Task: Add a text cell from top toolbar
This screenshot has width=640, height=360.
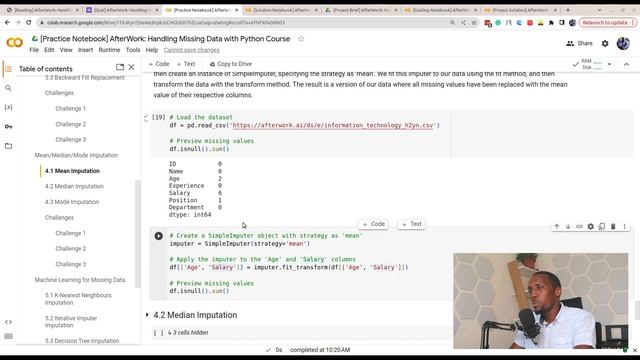Action: click(186, 64)
